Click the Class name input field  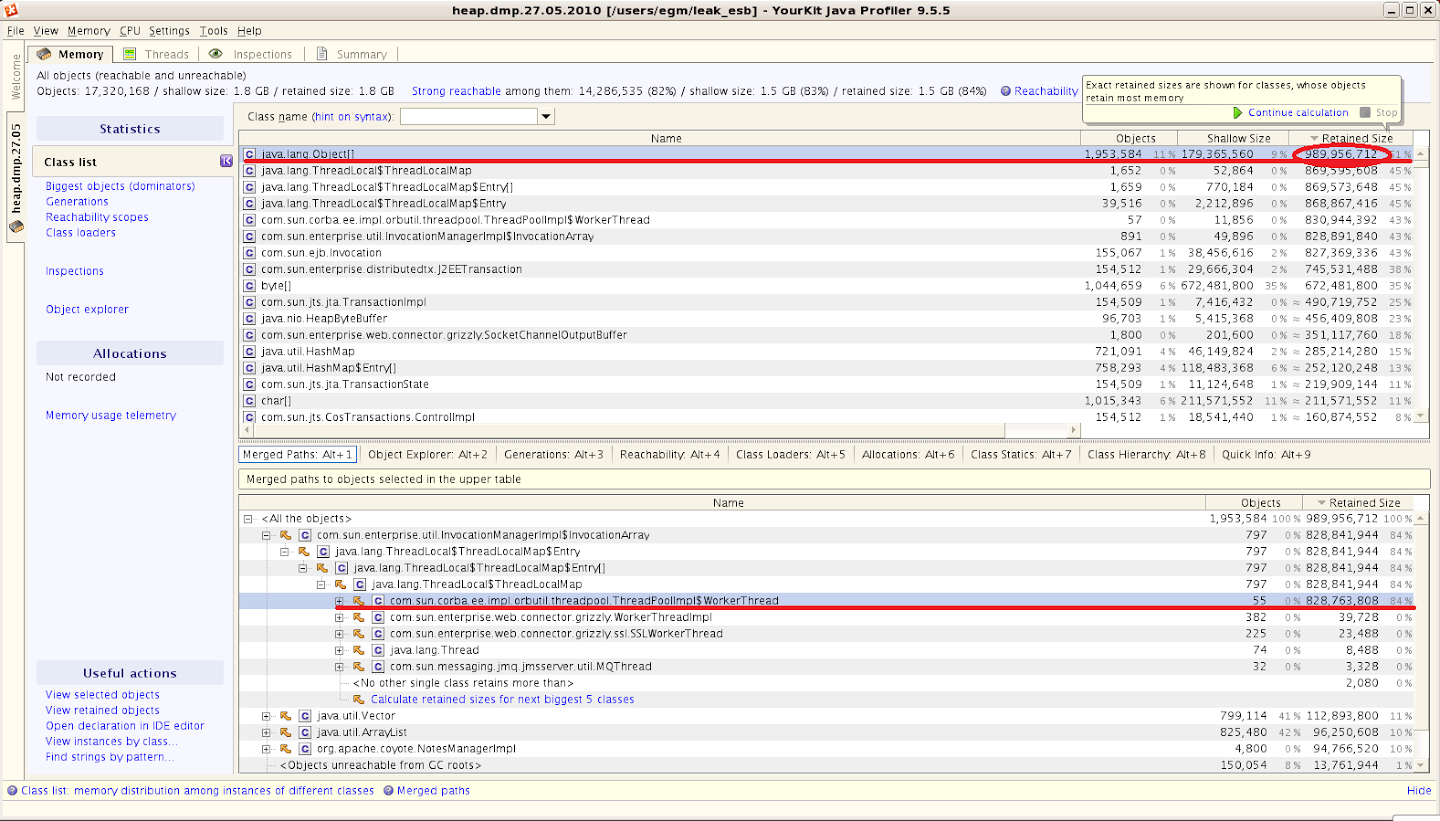[468, 117]
